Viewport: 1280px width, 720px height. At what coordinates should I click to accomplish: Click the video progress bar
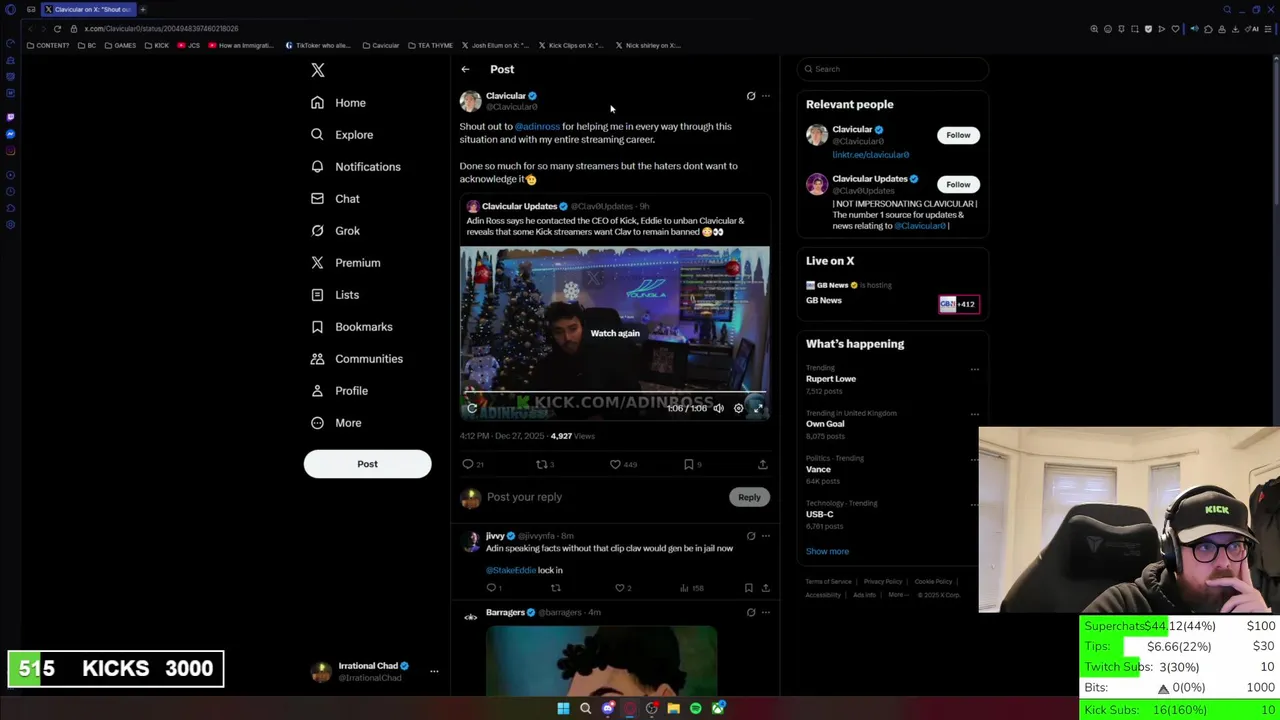(x=614, y=393)
